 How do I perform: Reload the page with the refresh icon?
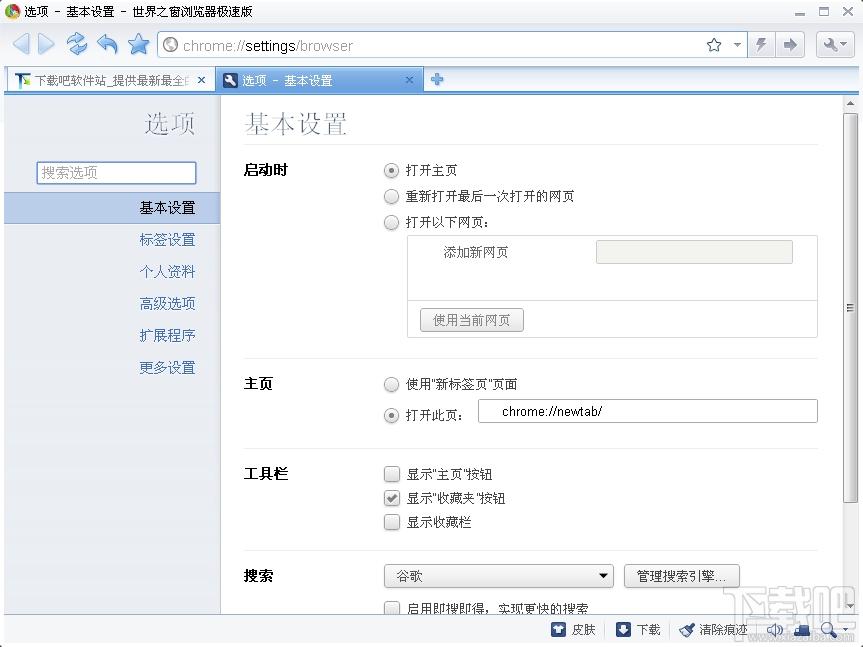click(x=77, y=44)
